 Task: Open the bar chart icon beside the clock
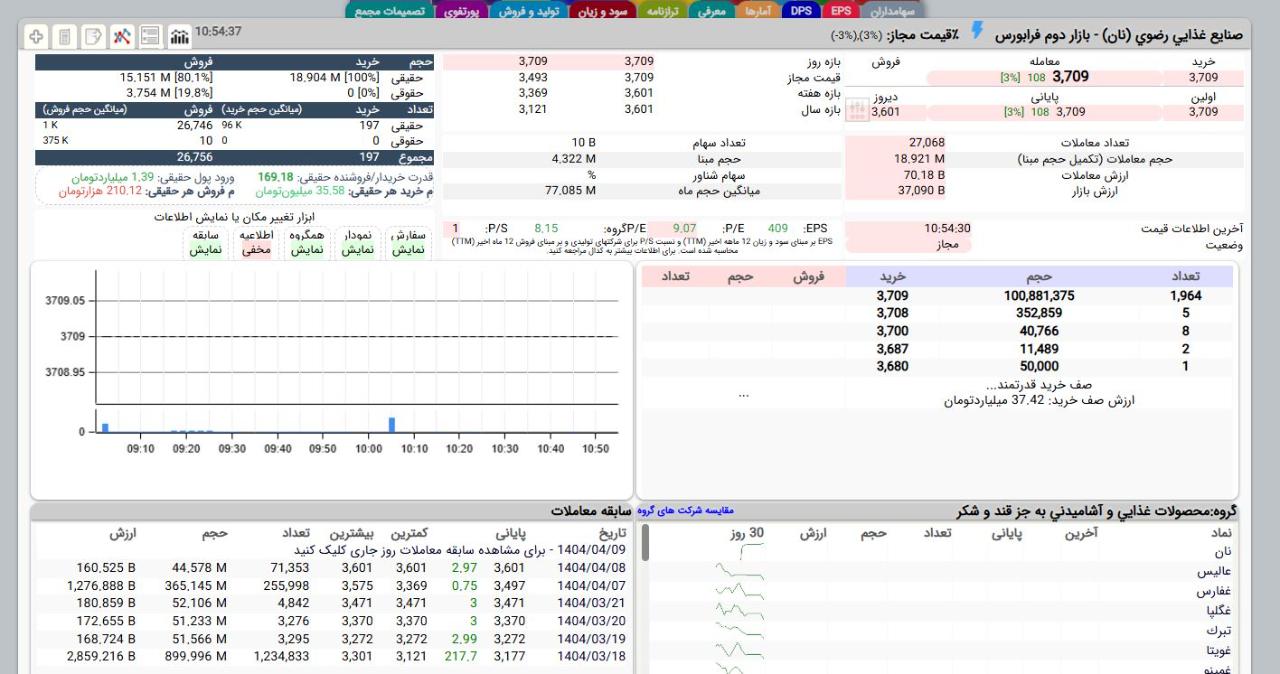pyautogui.click(x=179, y=37)
